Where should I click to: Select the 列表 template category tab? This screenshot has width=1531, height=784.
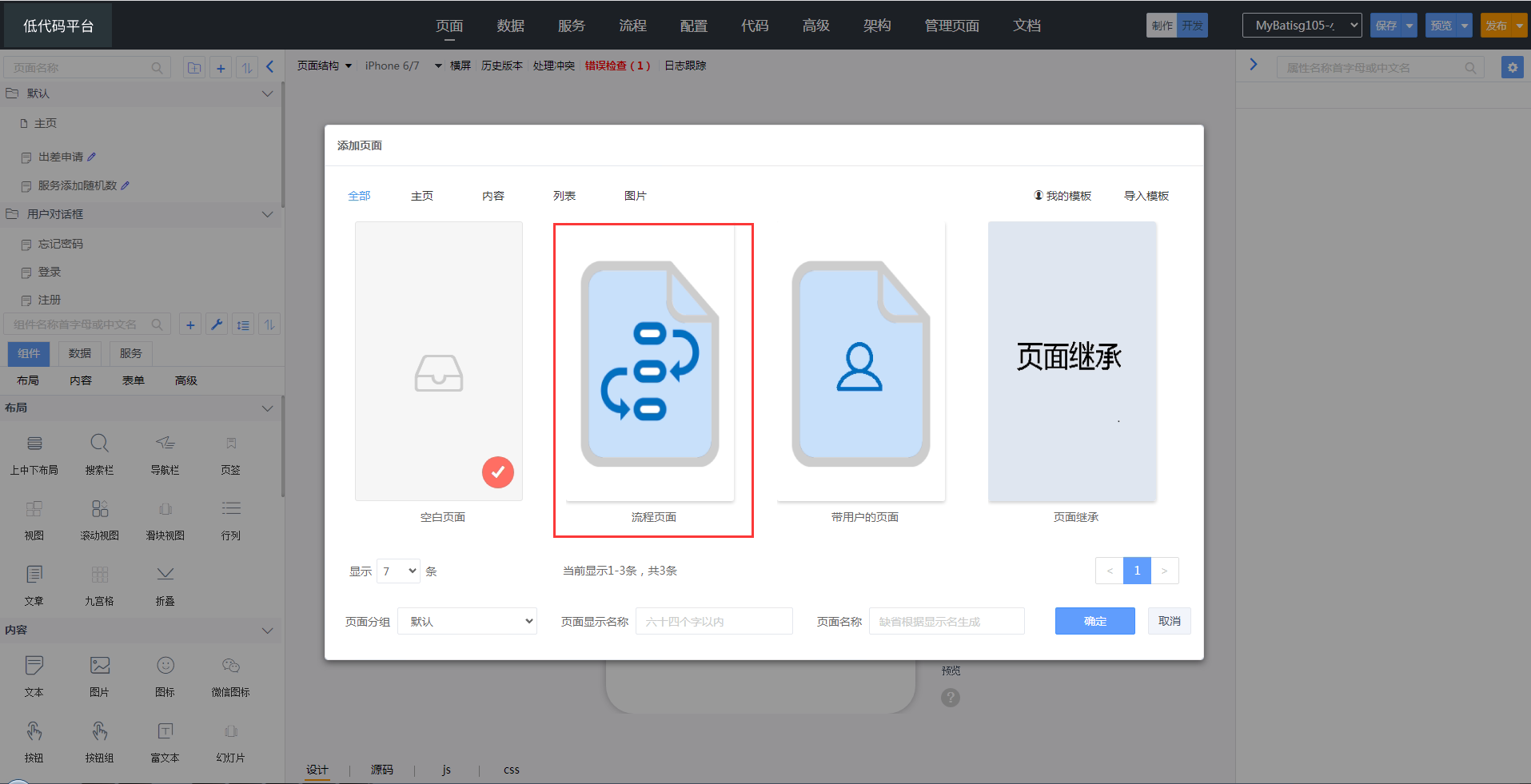tap(564, 196)
